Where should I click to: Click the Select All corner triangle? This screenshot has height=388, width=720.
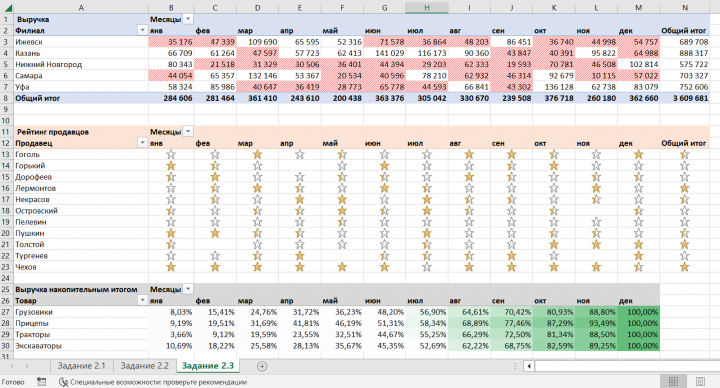pos(7,8)
